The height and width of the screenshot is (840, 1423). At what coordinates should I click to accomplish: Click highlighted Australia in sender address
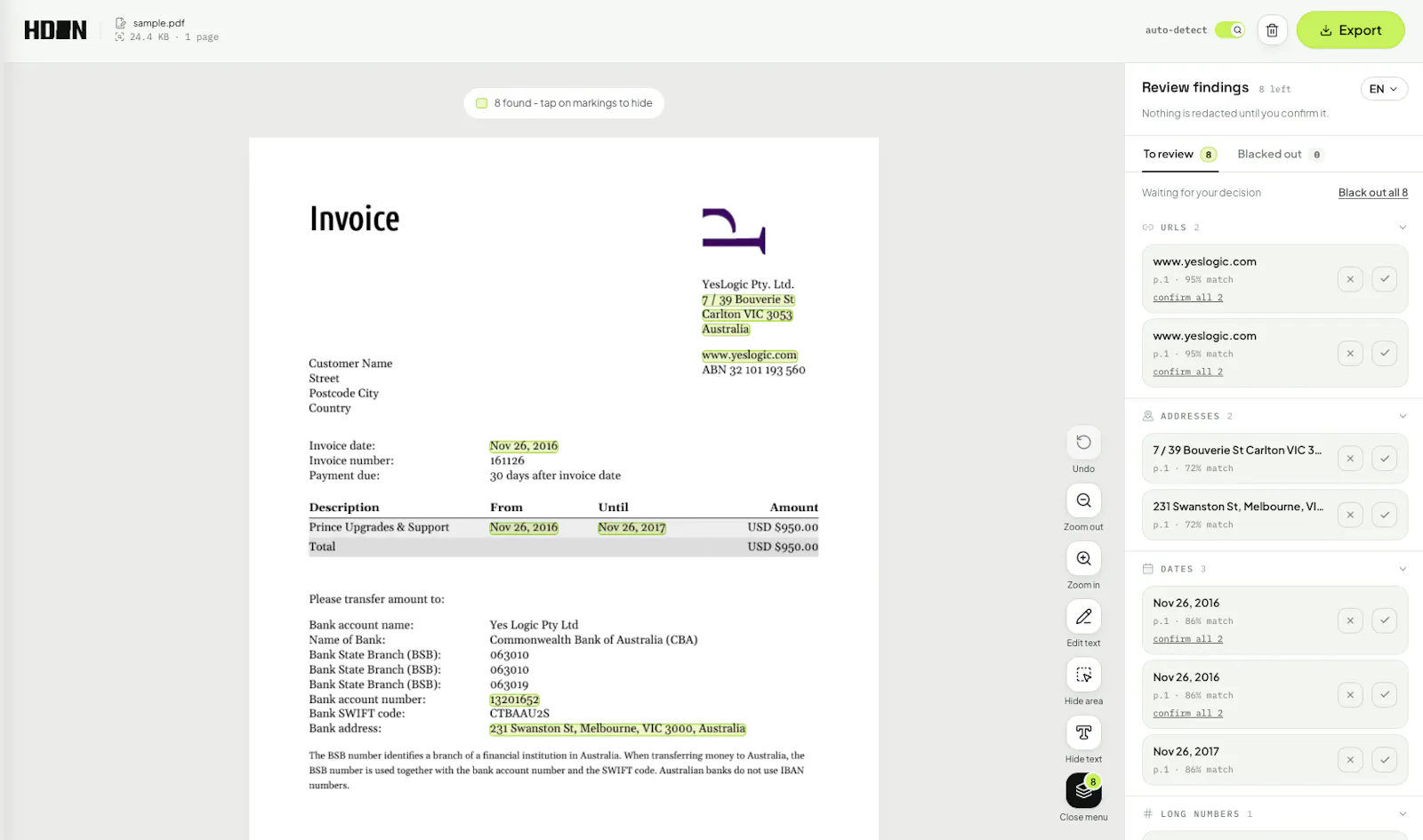click(x=726, y=330)
